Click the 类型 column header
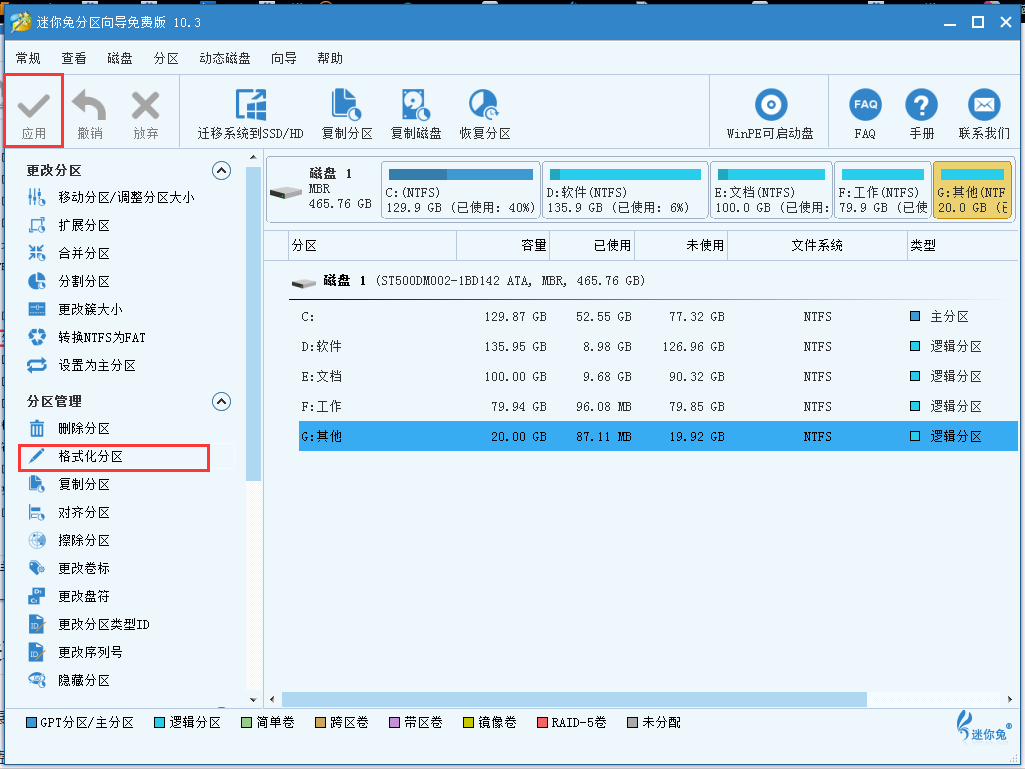Screen dimensions: 1025x769 click(x=962, y=245)
